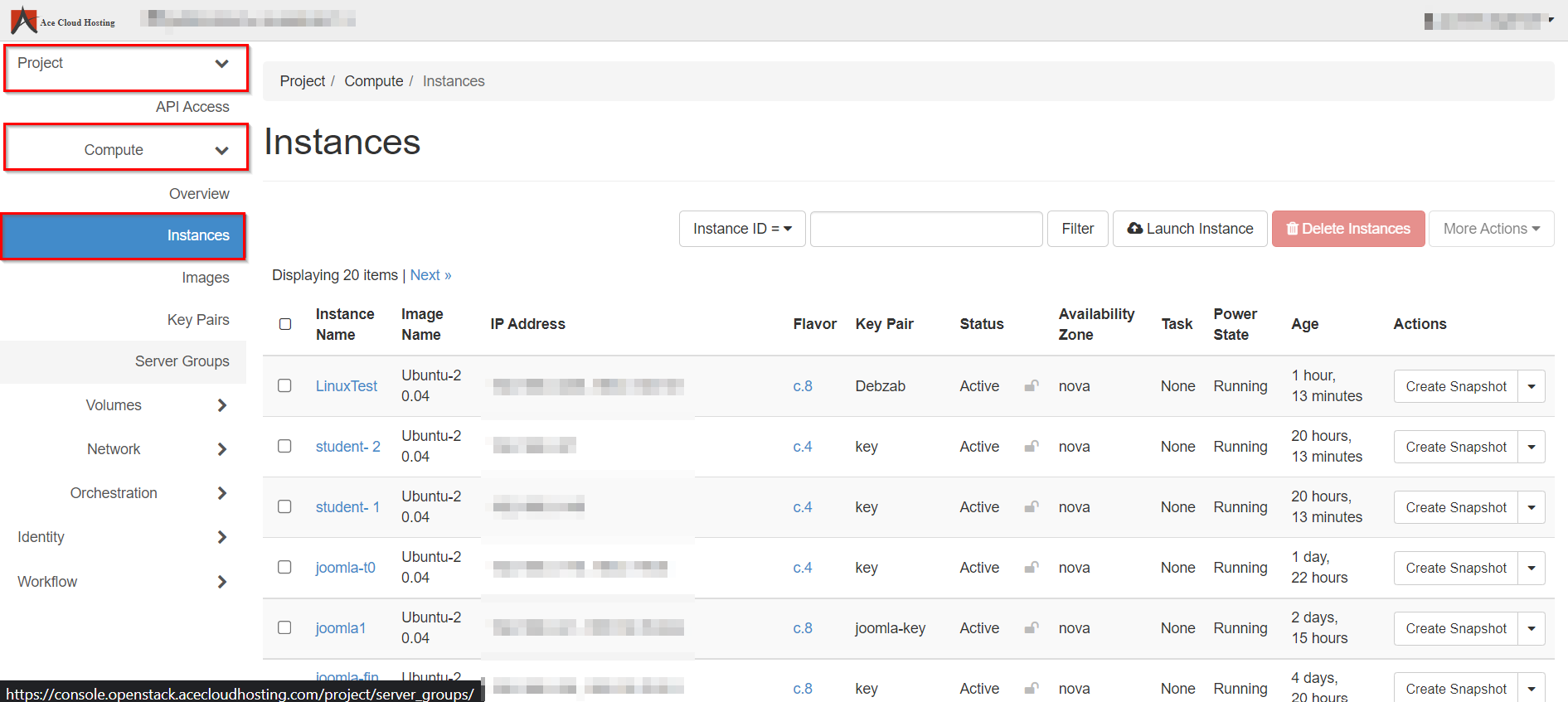This screenshot has height=702, width=1568.
Task: Create Snapshot for joomla1 instance
Action: click(1455, 628)
